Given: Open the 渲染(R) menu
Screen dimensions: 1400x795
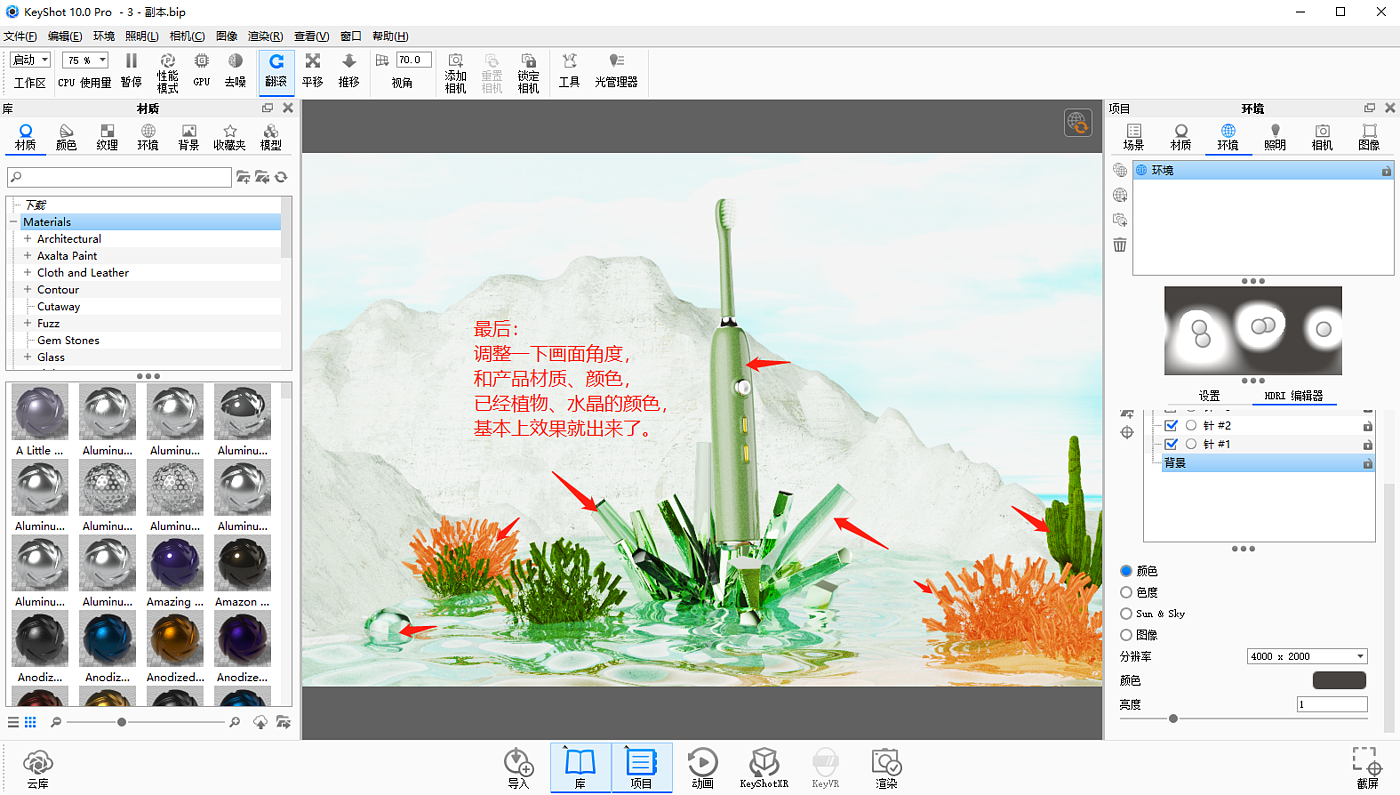Looking at the screenshot, I should [265, 36].
